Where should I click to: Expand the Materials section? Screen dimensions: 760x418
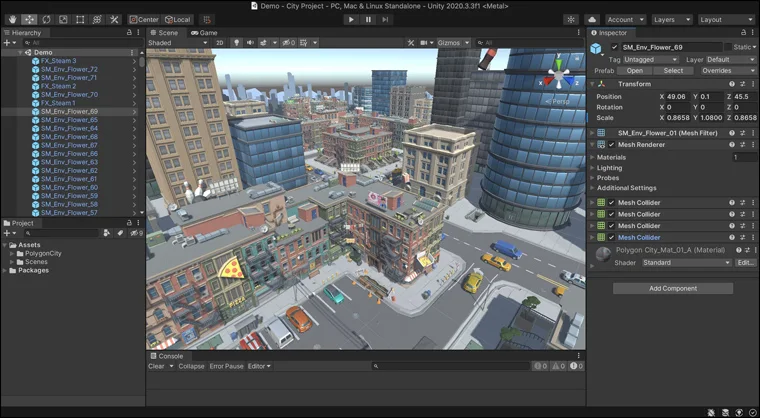pyautogui.click(x=593, y=157)
